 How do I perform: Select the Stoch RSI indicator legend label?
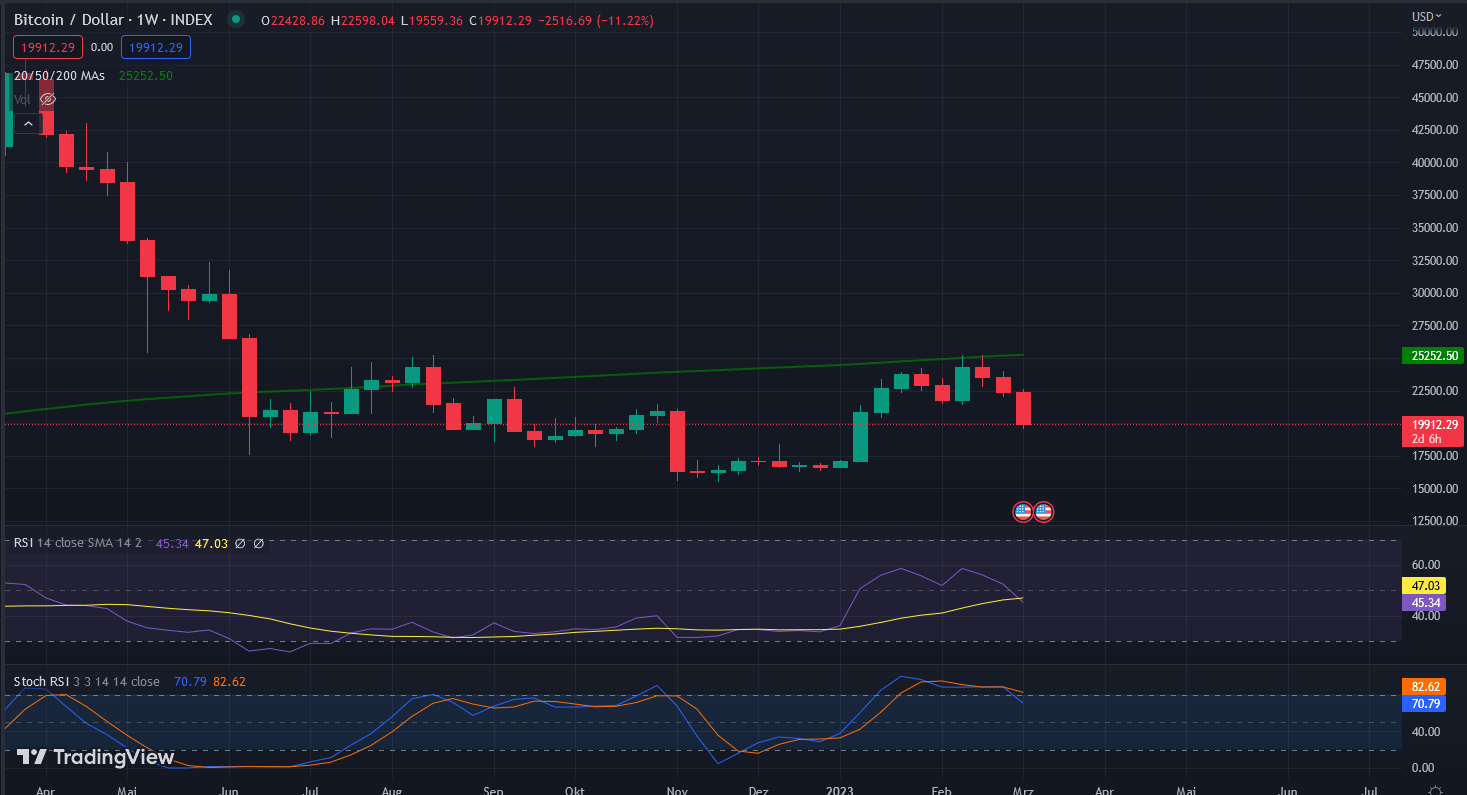41,682
